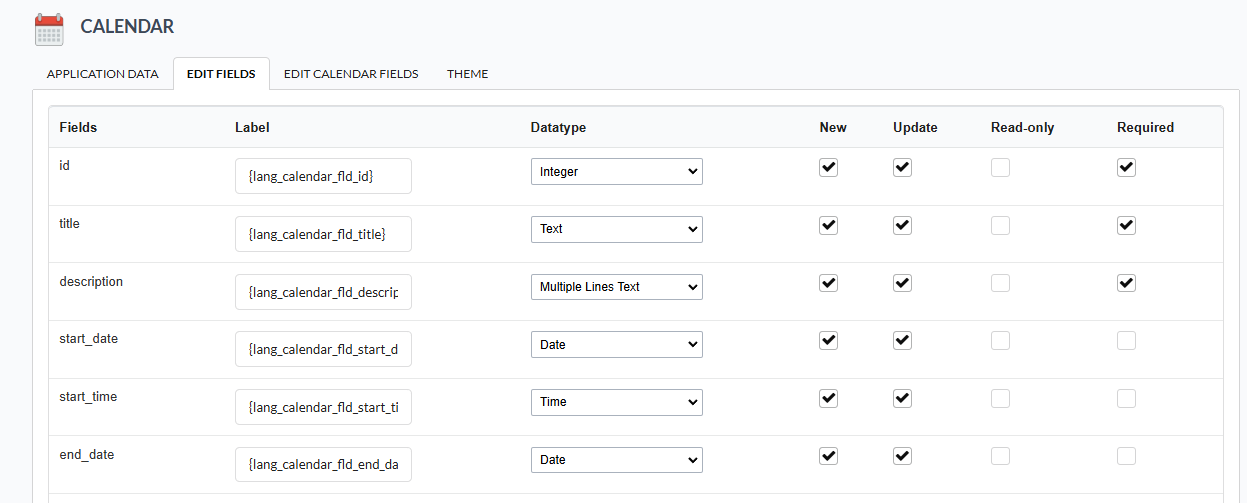Screen dimensions: 1247x503
Task: Switch to the Application Data tab
Action: coord(102,74)
